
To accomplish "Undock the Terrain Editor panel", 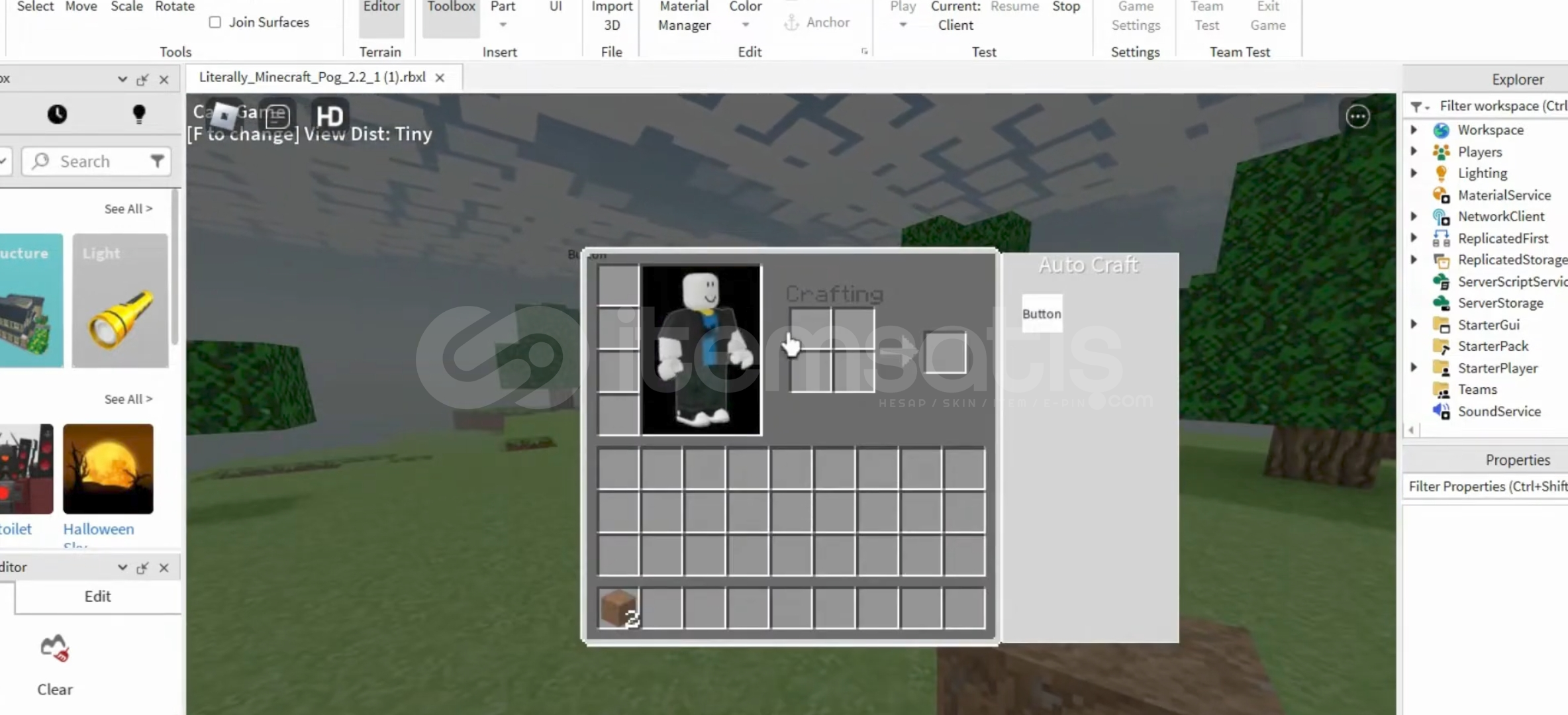I will [142, 568].
